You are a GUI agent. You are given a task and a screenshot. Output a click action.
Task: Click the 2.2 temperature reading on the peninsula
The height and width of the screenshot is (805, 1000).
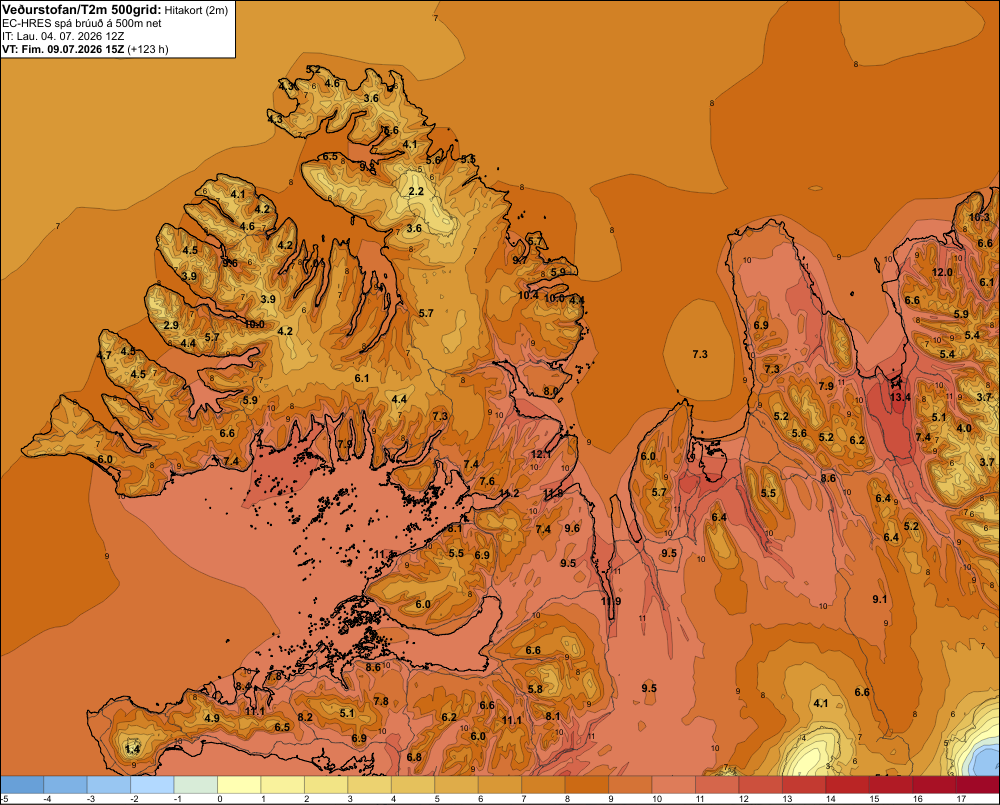point(416,191)
